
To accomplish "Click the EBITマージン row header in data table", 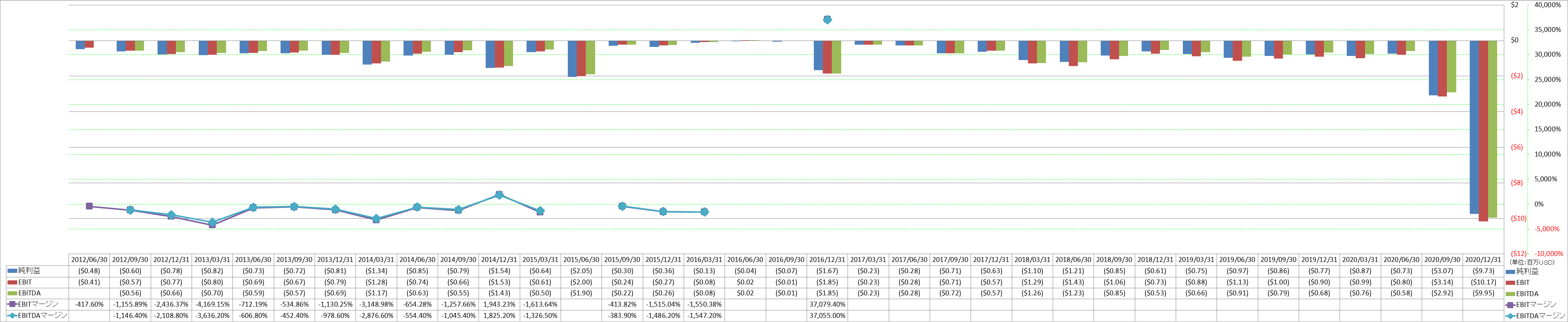I will (x=38, y=304).
